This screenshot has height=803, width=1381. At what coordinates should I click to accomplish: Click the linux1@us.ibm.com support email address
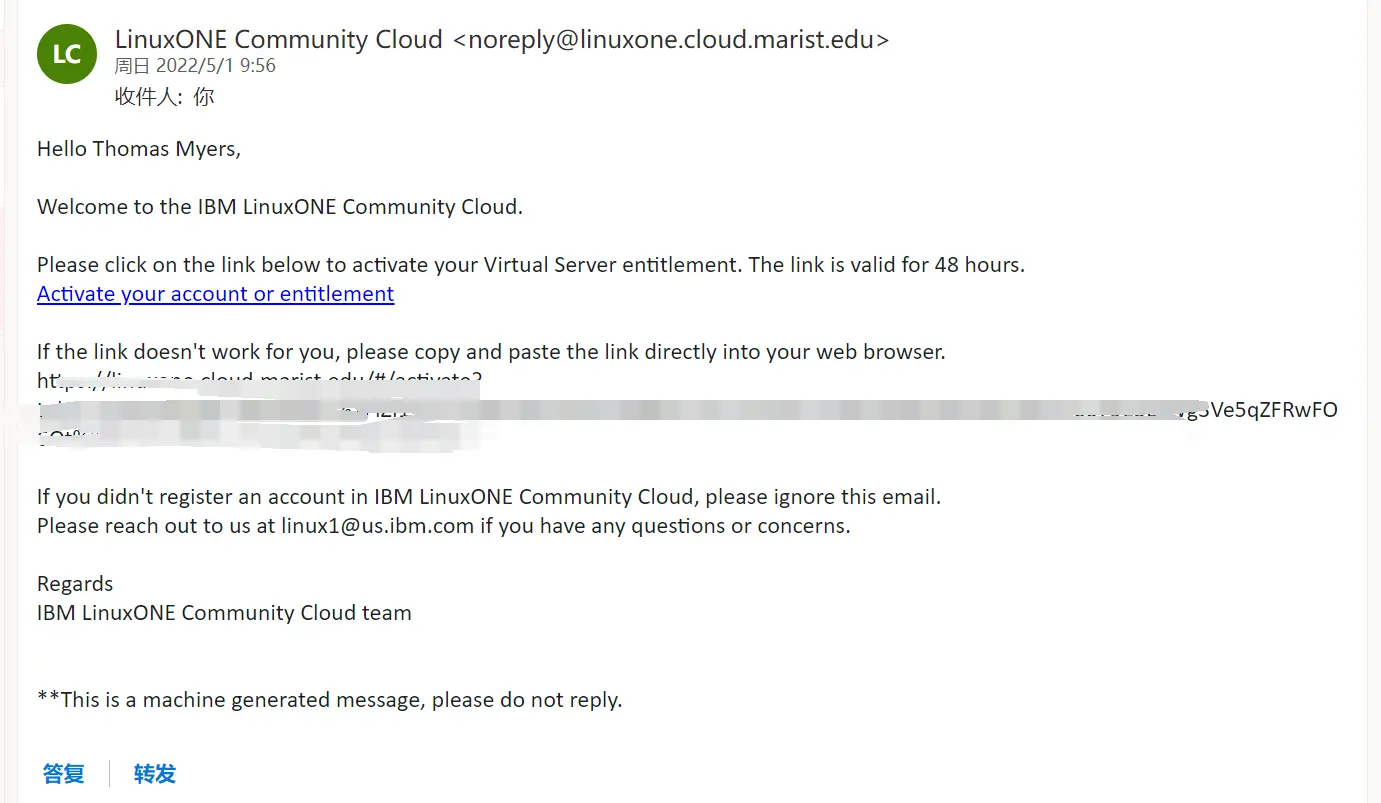[x=377, y=526]
